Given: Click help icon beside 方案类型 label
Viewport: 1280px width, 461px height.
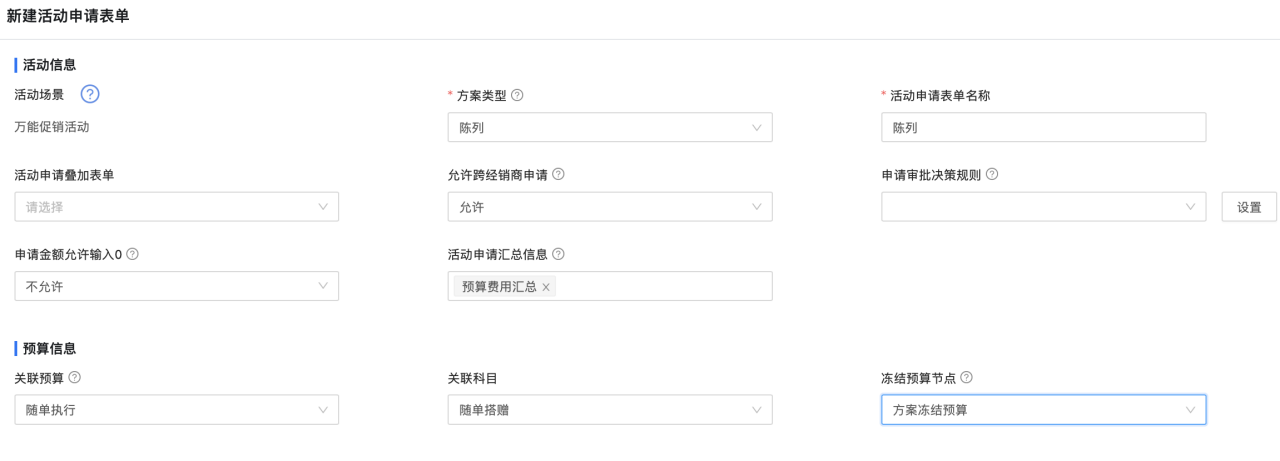Looking at the screenshot, I should click(517, 95).
